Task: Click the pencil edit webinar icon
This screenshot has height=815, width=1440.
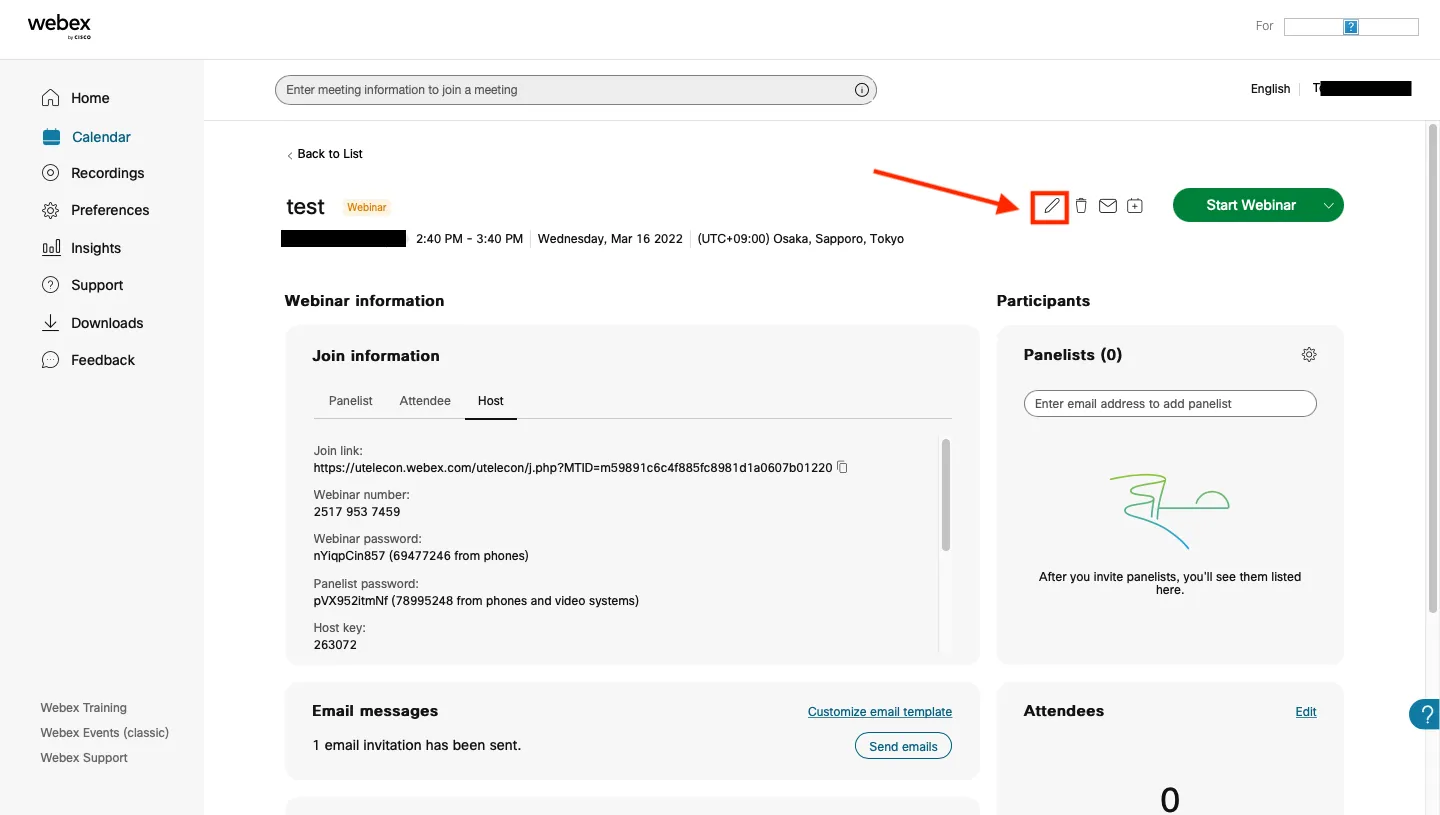Action: pos(1050,206)
